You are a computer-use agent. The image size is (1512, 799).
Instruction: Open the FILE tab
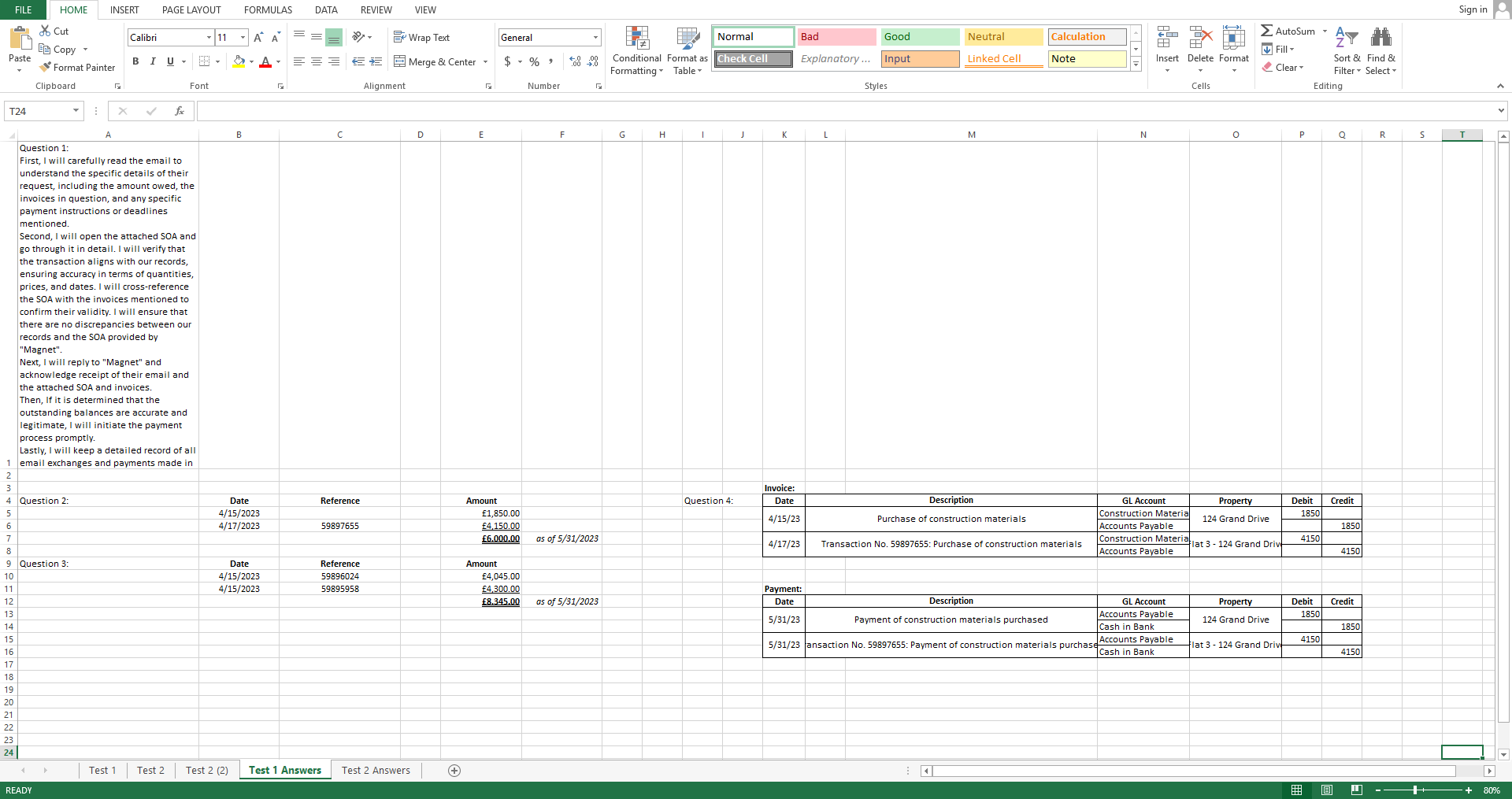[24, 9]
